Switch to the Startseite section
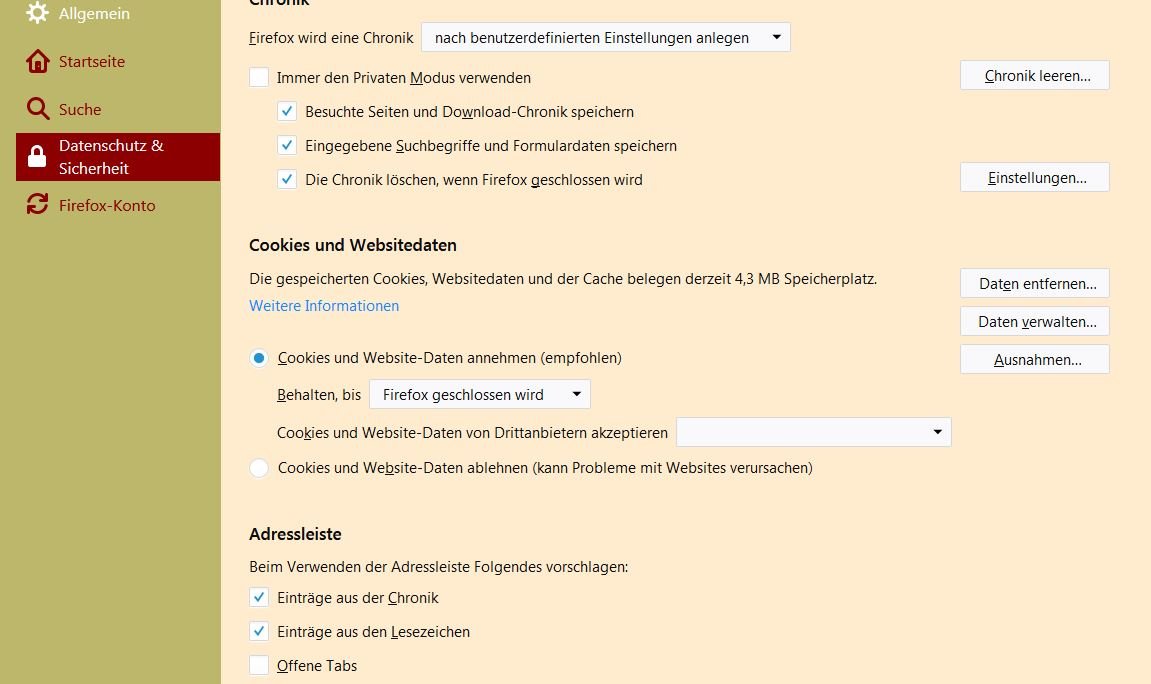 (92, 62)
